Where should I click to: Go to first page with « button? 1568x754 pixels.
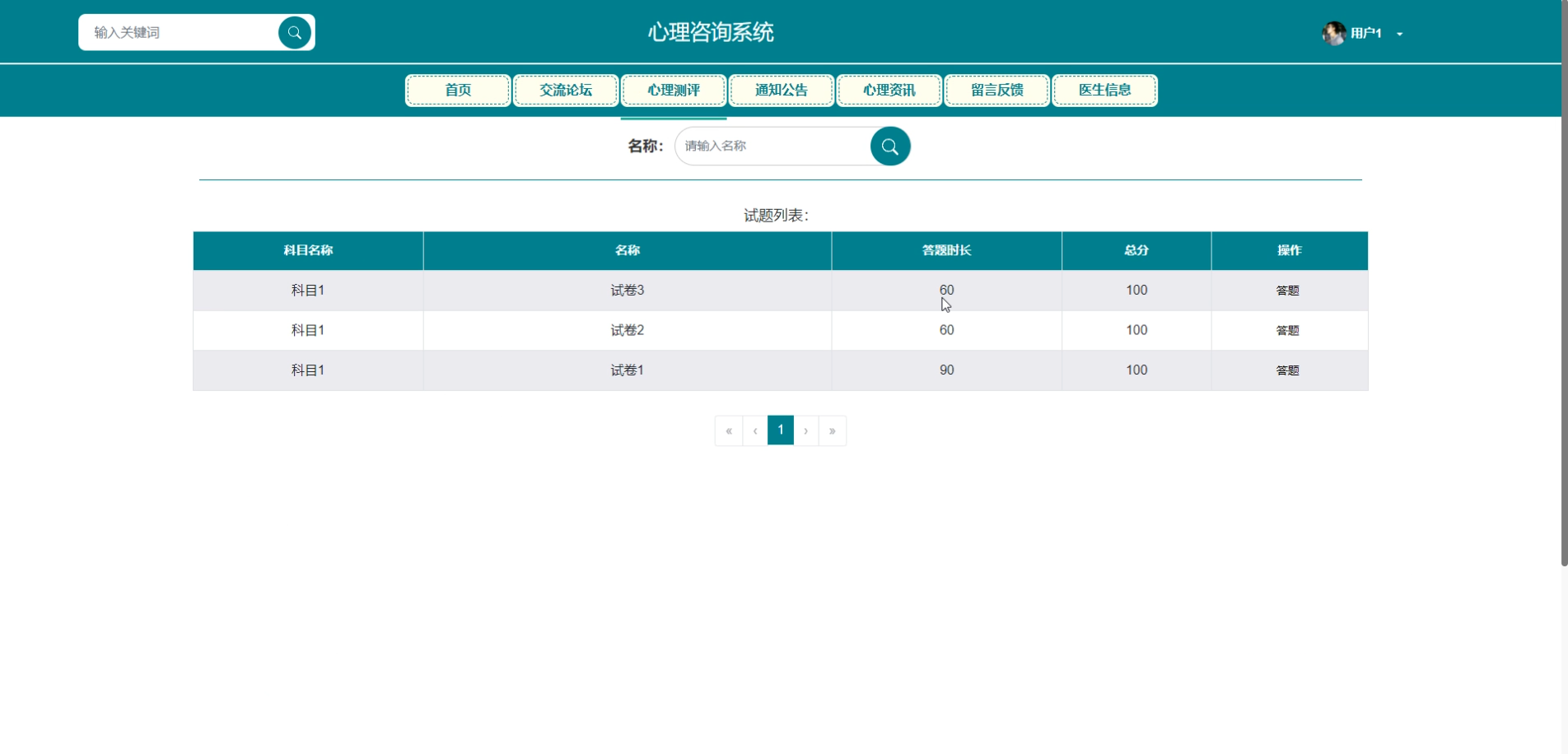[729, 431]
